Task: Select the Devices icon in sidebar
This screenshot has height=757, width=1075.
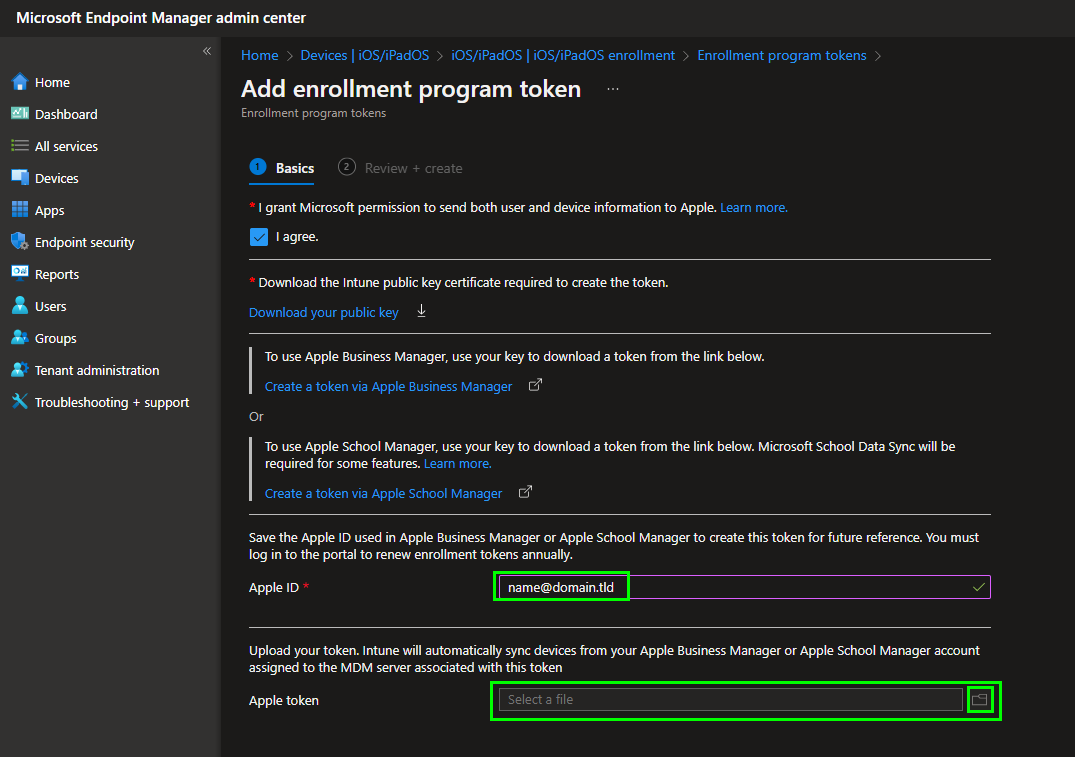Action: tap(19, 178)
